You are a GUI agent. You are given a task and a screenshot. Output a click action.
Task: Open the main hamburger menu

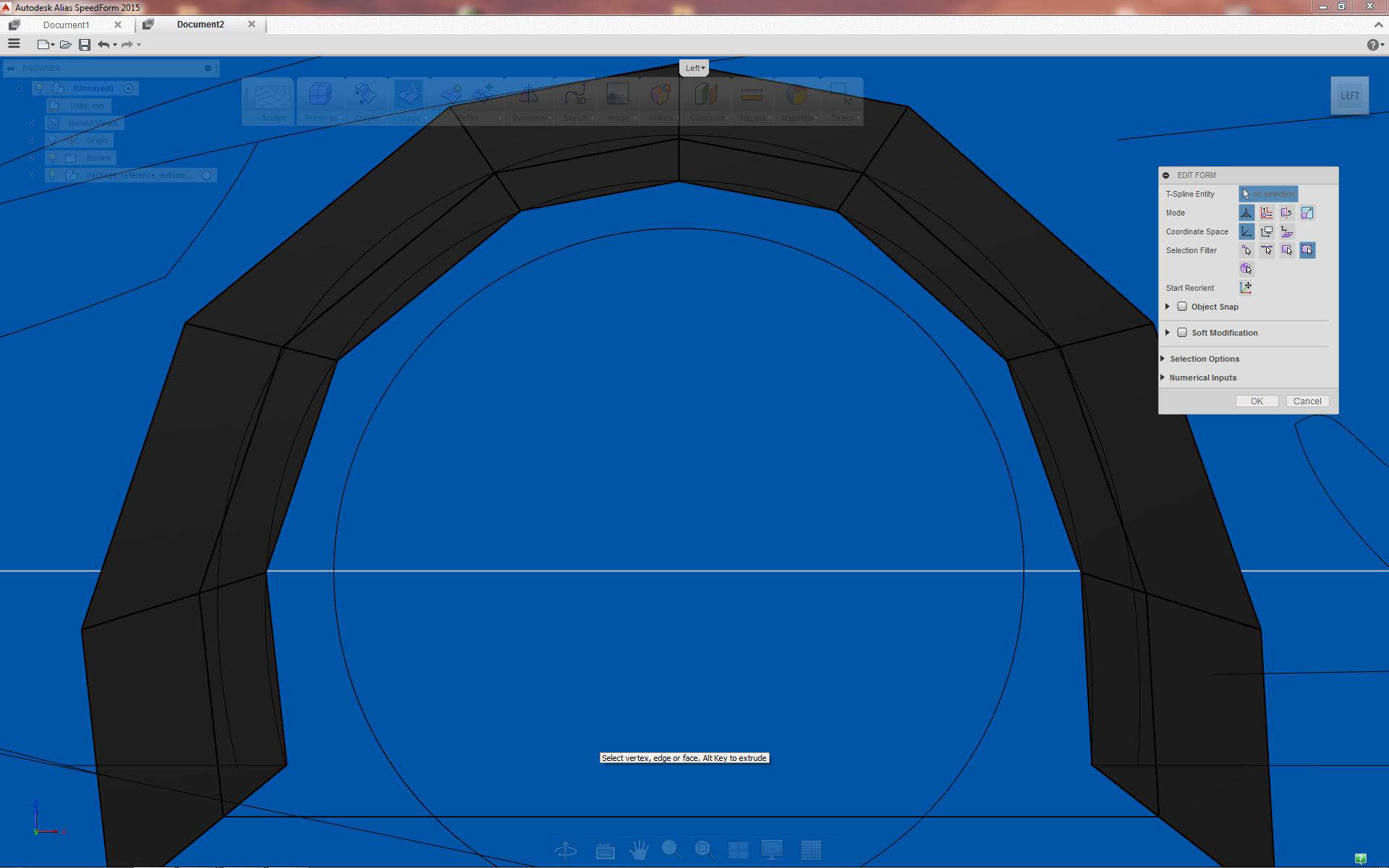(x=14, y=44)
